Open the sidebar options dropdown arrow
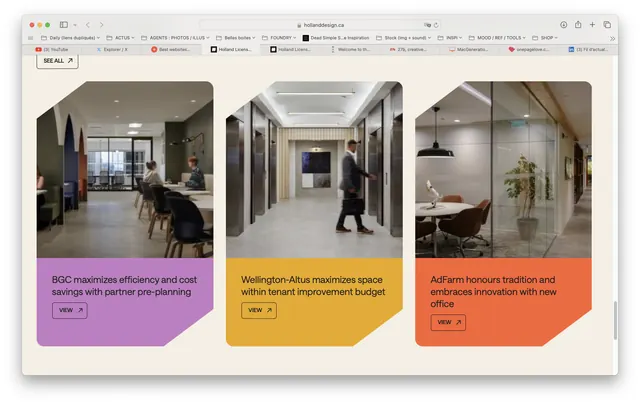Image resolution: width=640 pixels, height=404 pixels. coord(75,25)
